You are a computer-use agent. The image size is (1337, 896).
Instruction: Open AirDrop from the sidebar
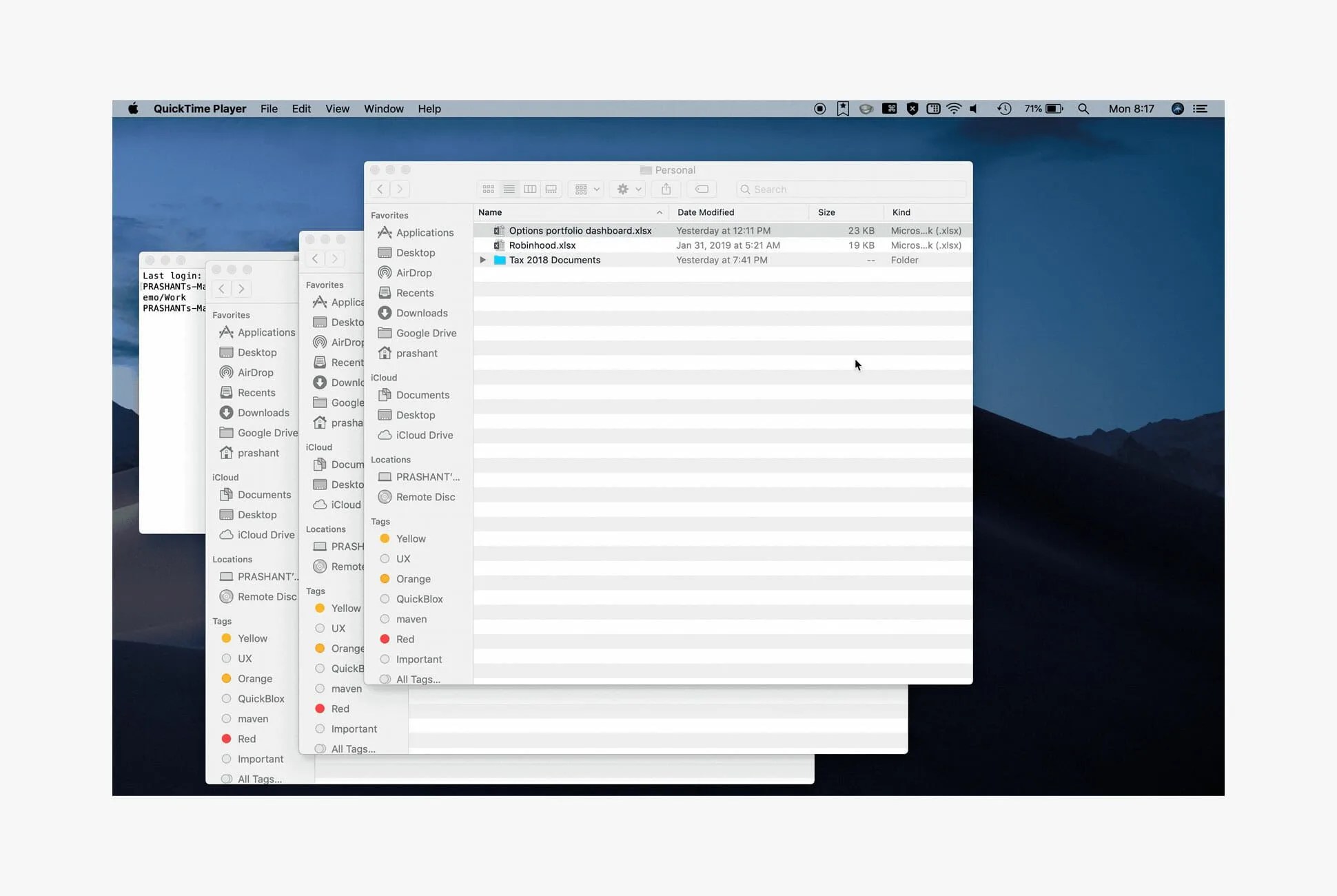point(414,272)
